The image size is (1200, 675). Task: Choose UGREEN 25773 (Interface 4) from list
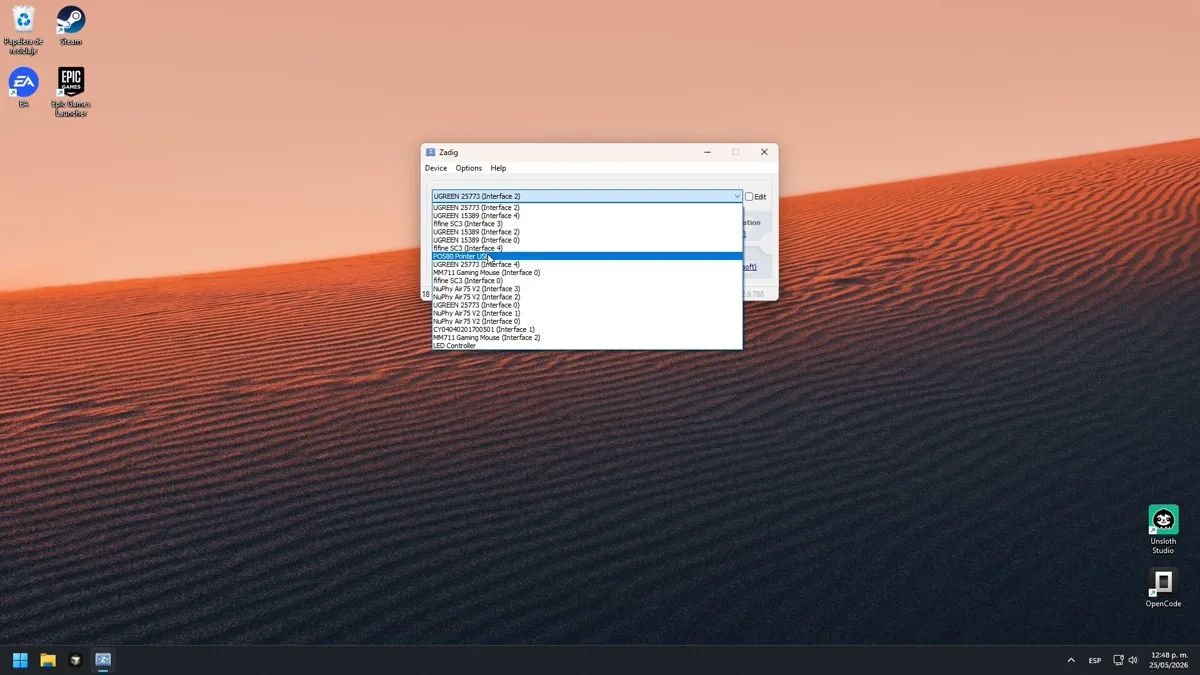[587, 264]
